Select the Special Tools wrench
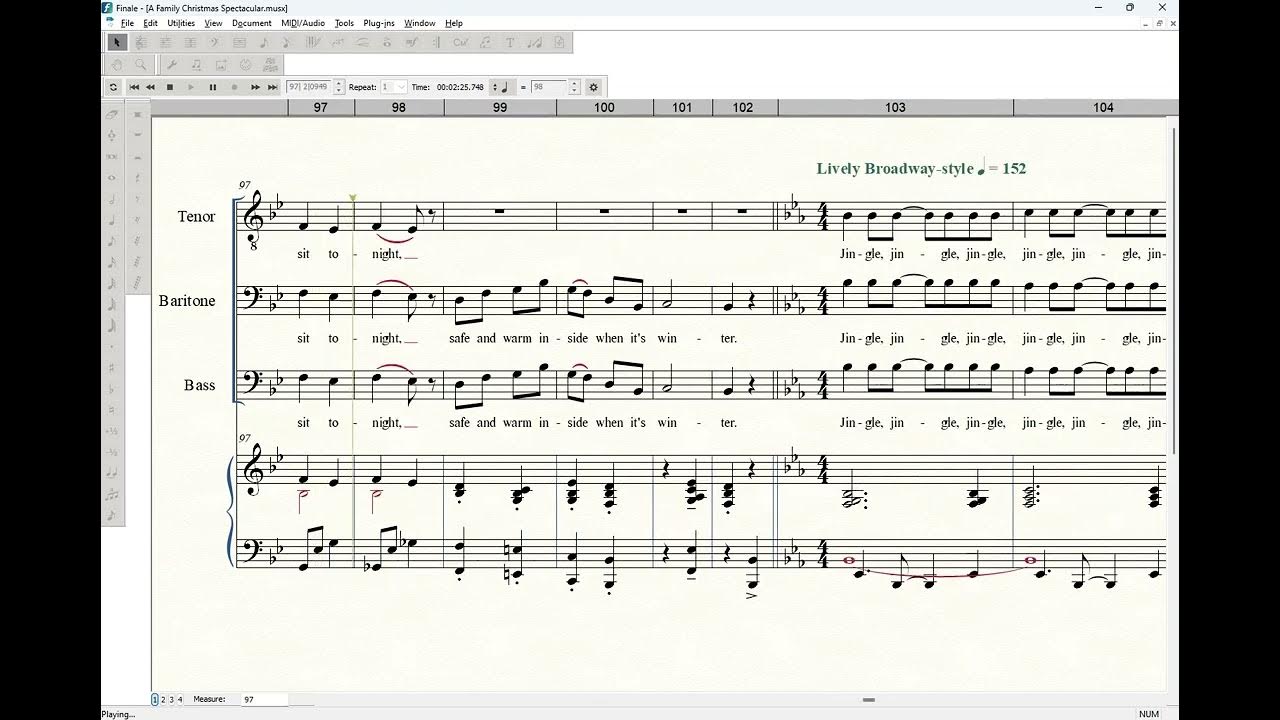This screenshot has width=1280, height=720. point(172,65)
